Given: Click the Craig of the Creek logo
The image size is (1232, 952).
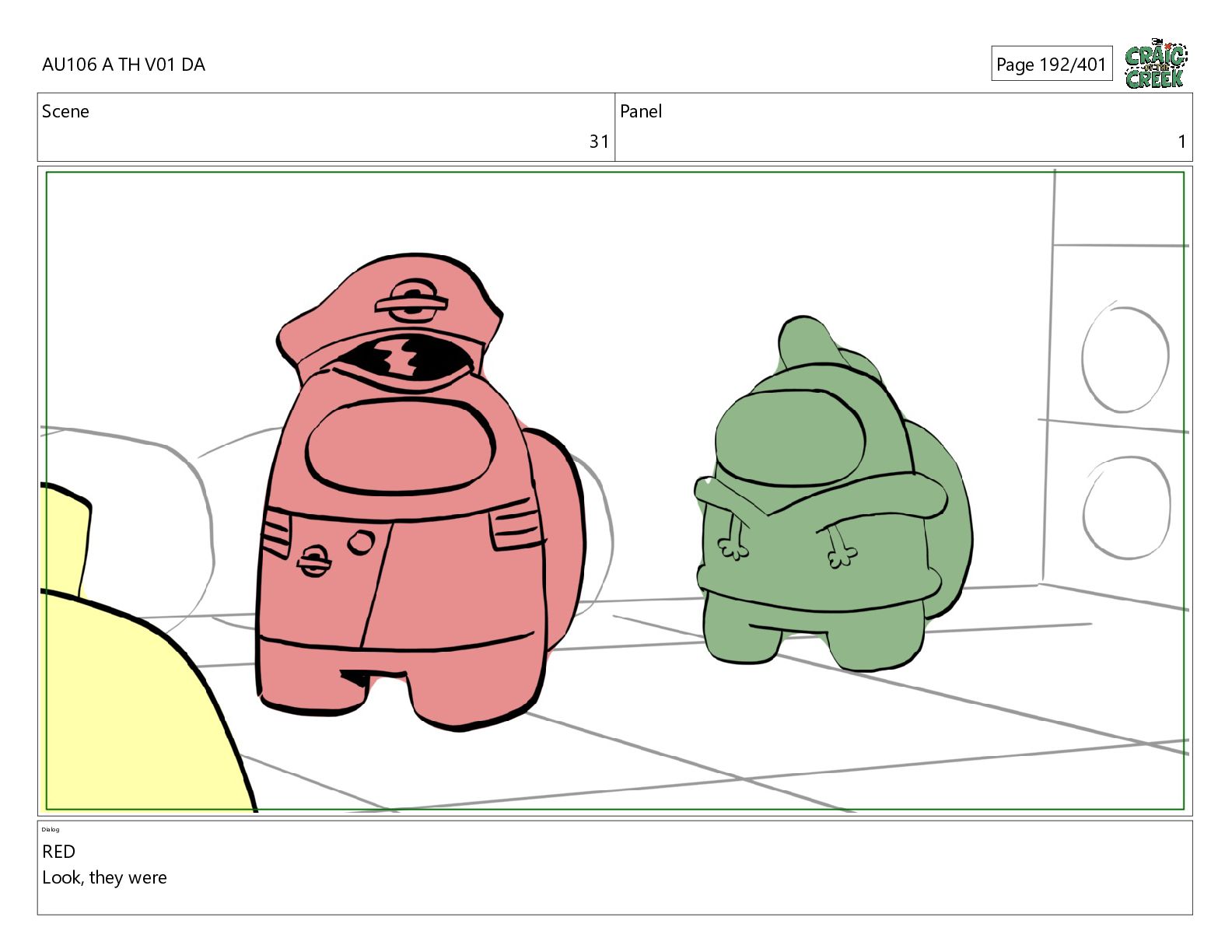Looking at the screenshot, I should pyautogui.click(x=1156, y=63).
